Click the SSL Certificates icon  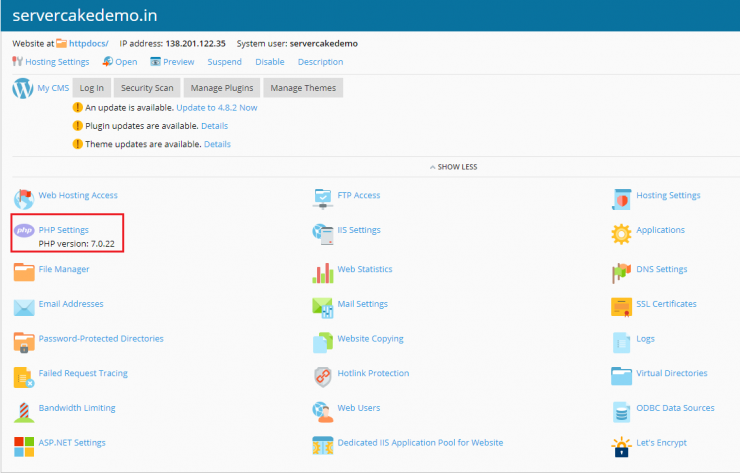(x=622, y=307)
